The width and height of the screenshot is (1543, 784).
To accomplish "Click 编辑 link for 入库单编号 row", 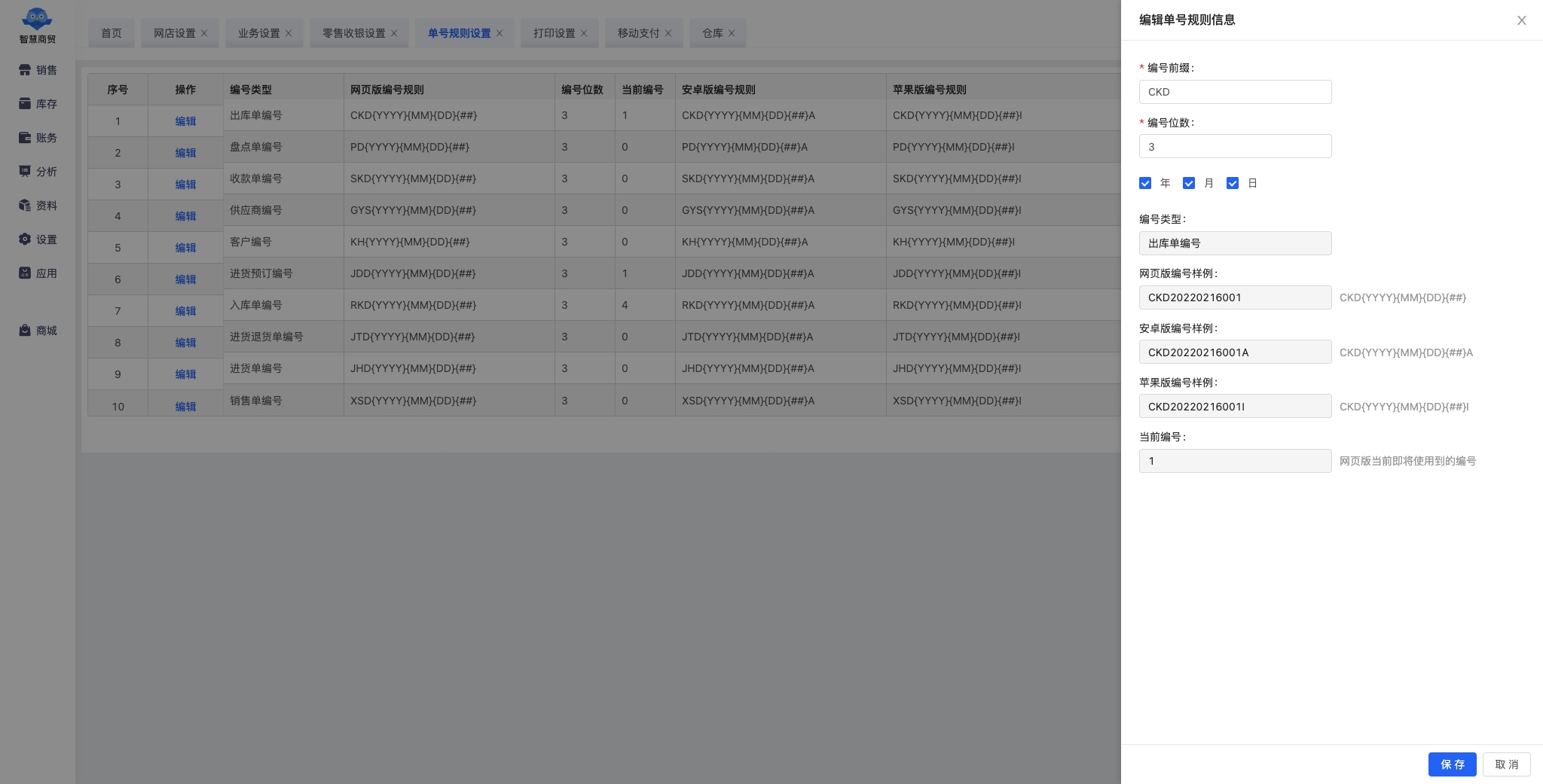I will [x=185, y=311].
